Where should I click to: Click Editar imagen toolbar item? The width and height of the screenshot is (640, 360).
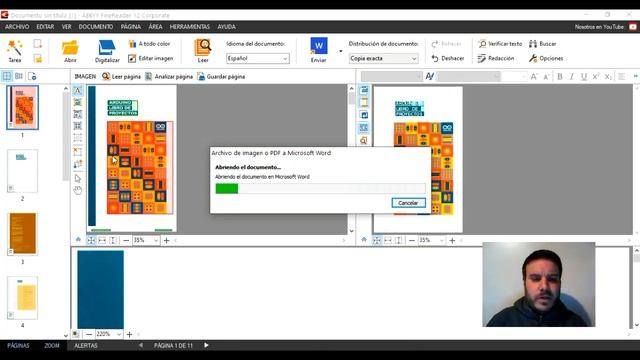[151, 58]
